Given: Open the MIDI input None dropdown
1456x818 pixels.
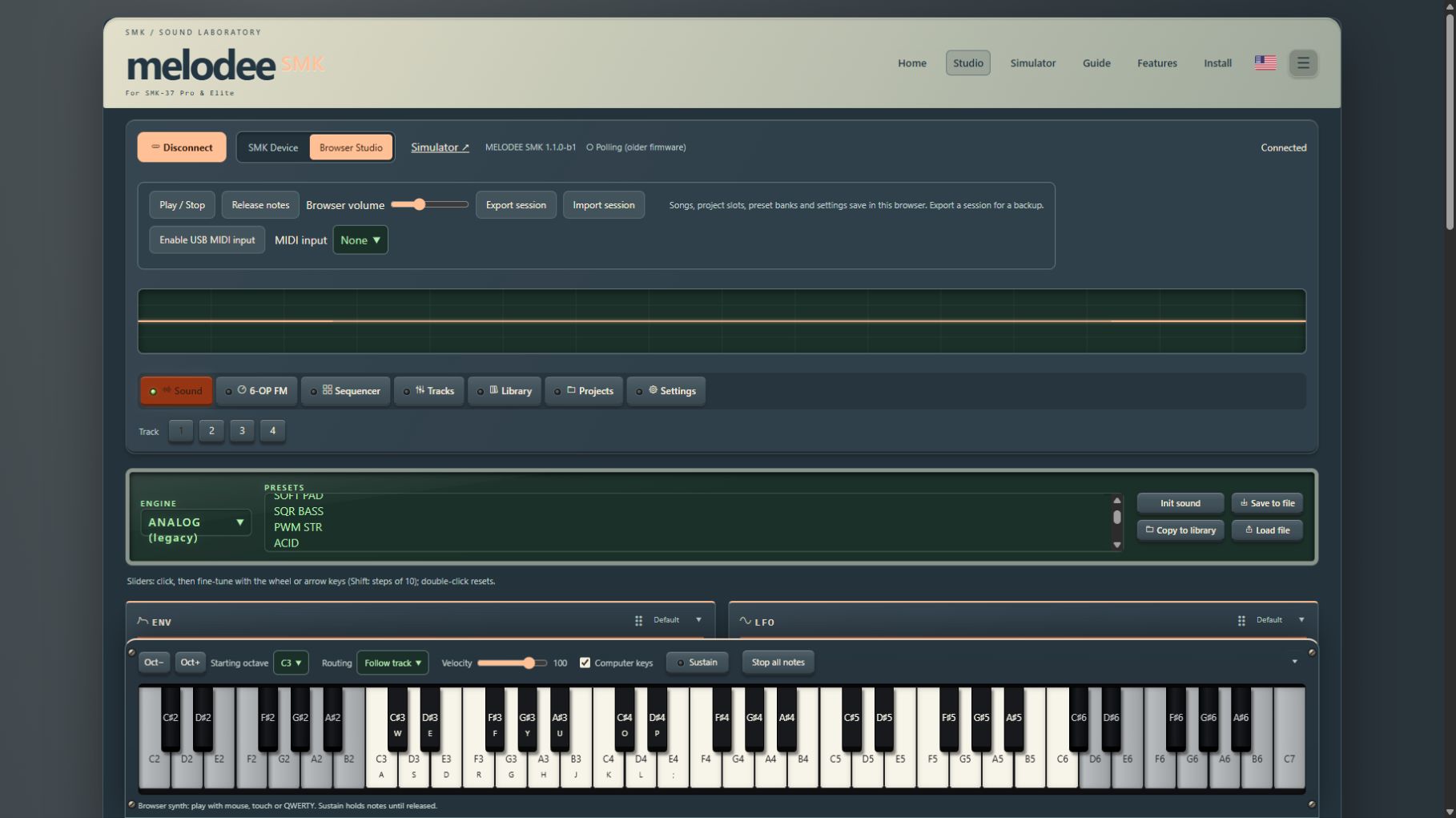Looking at the screenshot, I should (x=360, y=240).
